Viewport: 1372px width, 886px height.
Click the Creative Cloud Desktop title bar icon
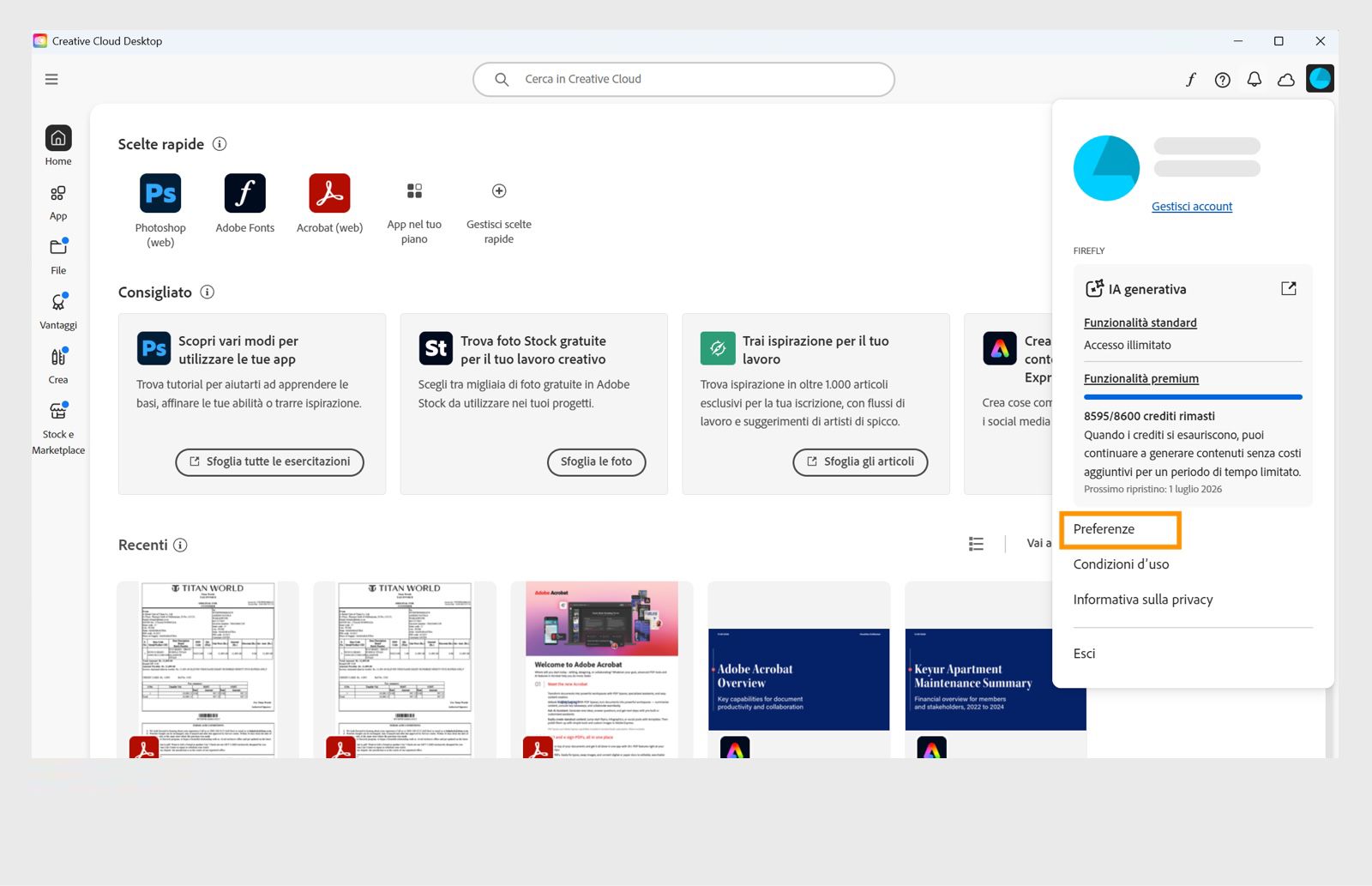pos(40,41)
